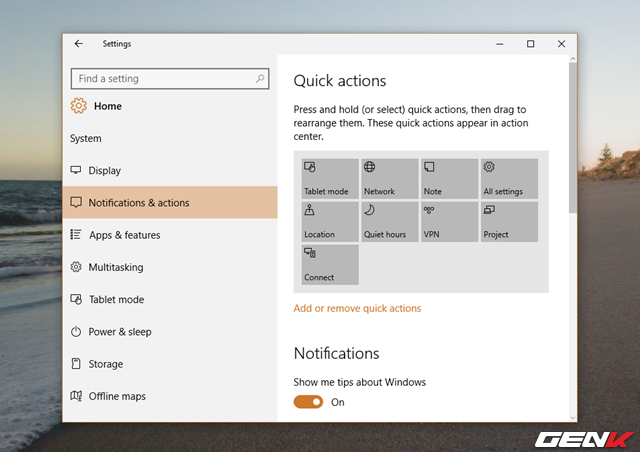Select the Location quick action tile
Viewport: 640px width, 452px height.
(330, 222)
